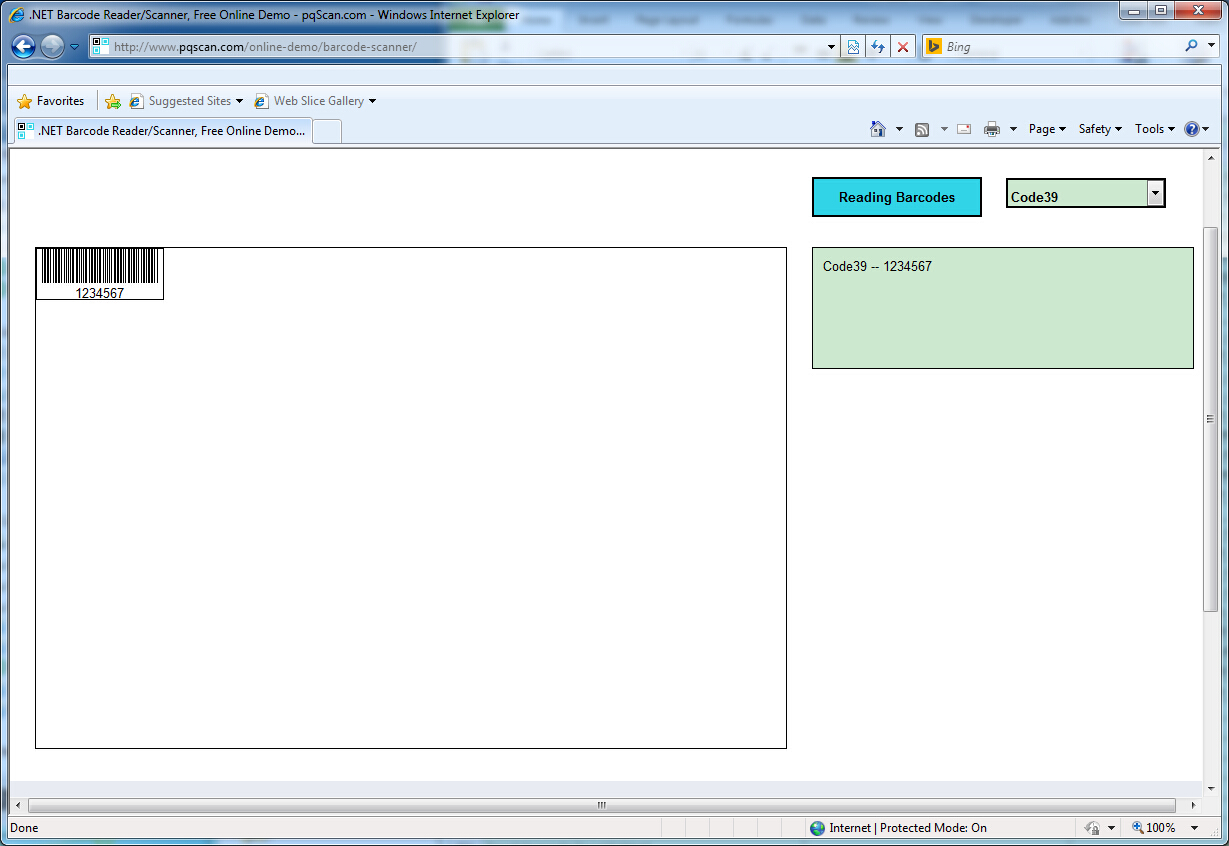Toggle the Compatibility View icon

click(x=853, y=47)
